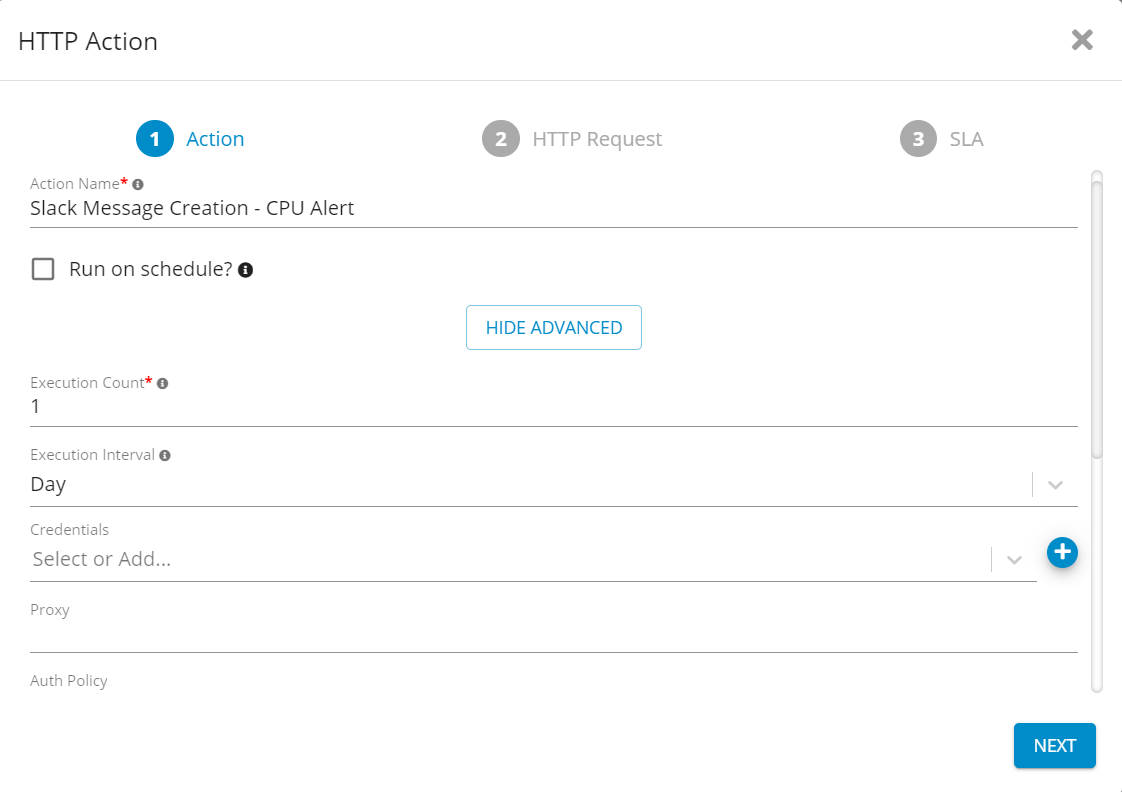Go to the SLA tab

click(x=967, y=138)
